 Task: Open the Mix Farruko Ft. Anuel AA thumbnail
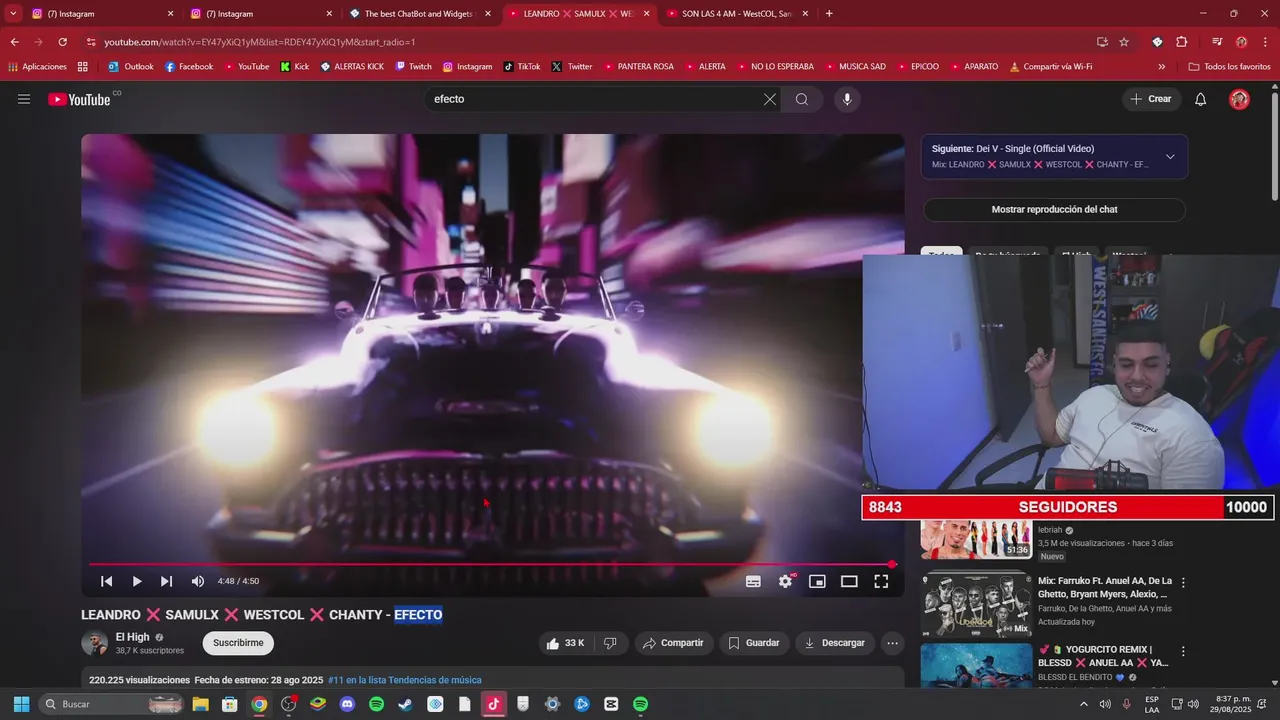(976, 604)
